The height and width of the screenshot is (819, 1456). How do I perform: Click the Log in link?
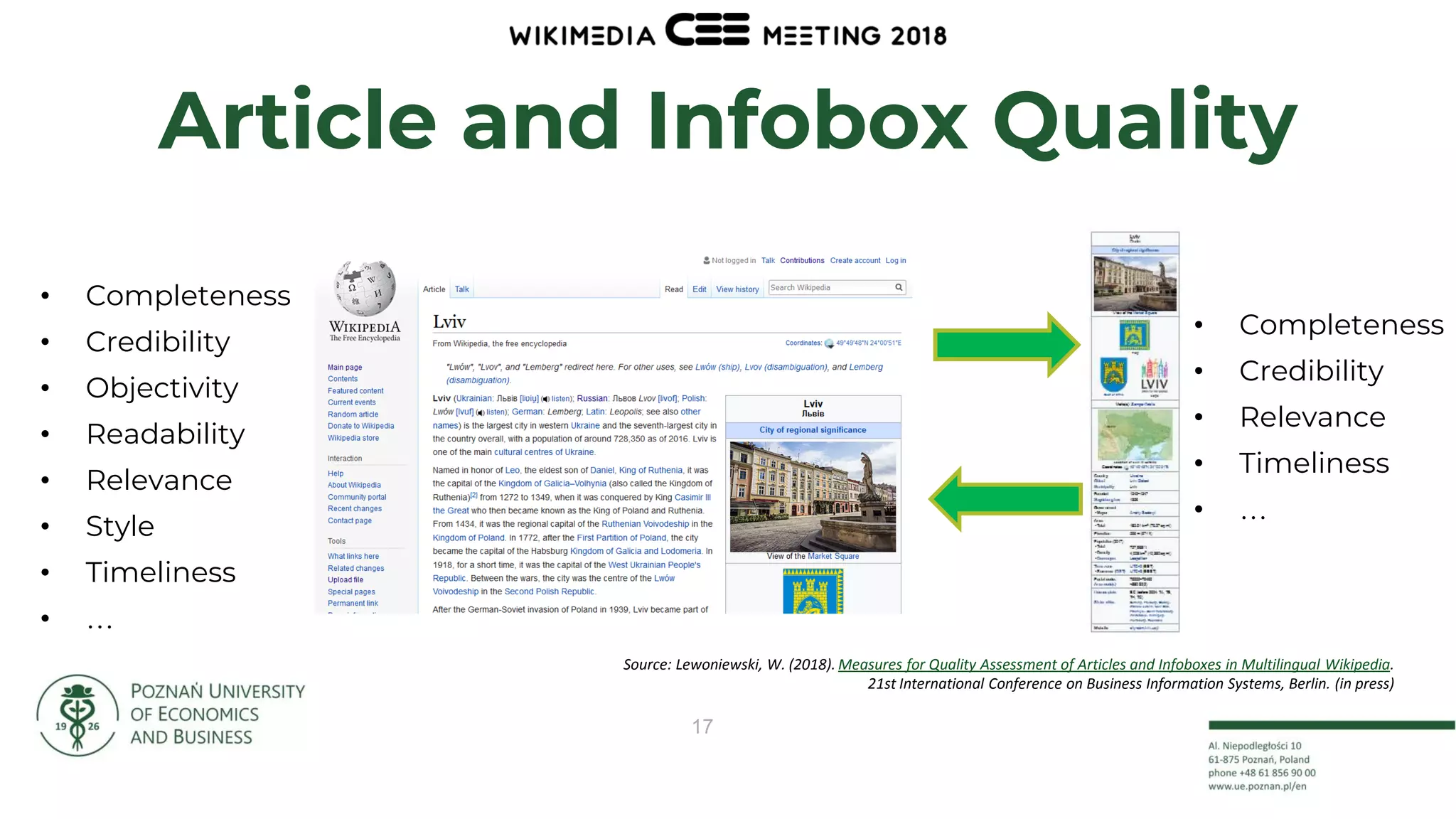tap(896, 261)
